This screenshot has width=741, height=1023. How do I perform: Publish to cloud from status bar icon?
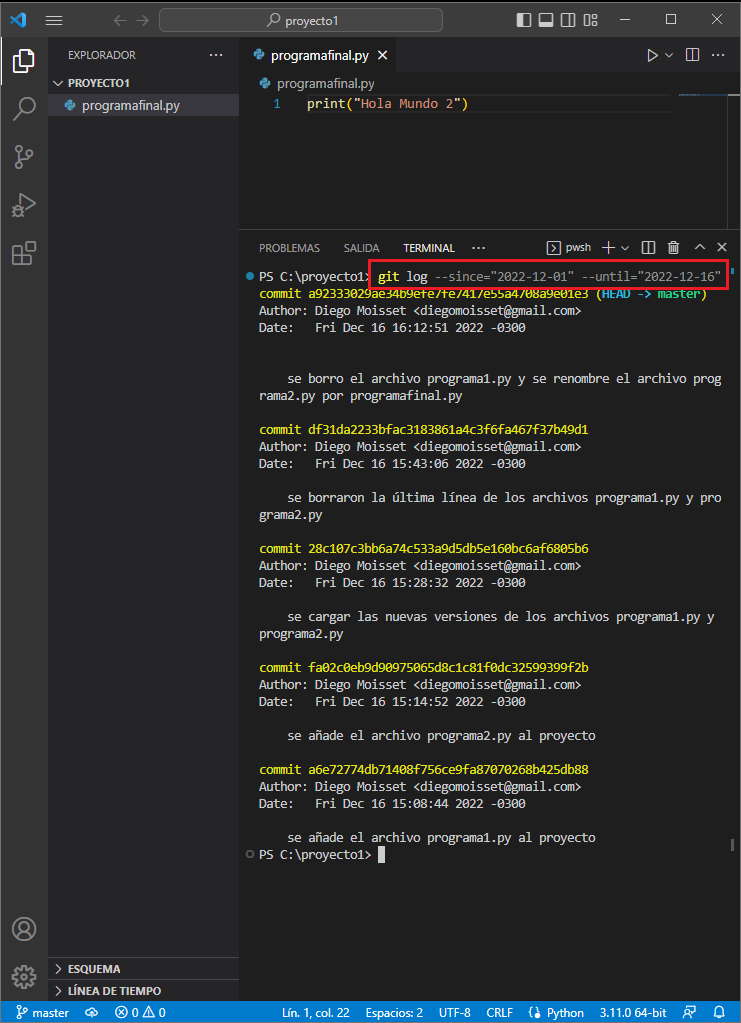coord(91,1013)
